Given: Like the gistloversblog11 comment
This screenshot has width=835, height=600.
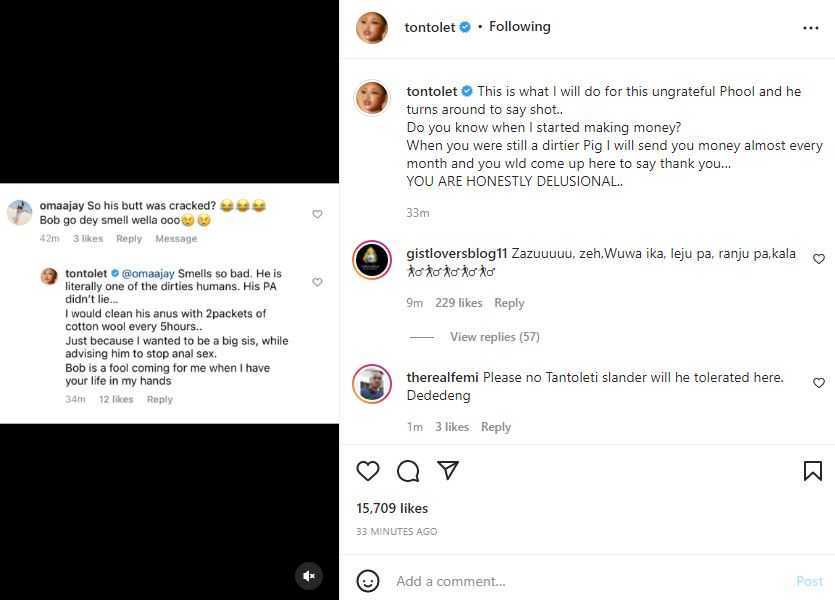Looking at the screenshot, I should (x=818, y=259).
